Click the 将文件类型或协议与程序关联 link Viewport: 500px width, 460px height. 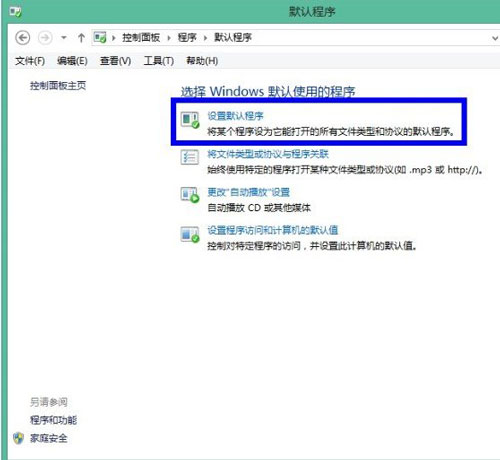(268, 154)
